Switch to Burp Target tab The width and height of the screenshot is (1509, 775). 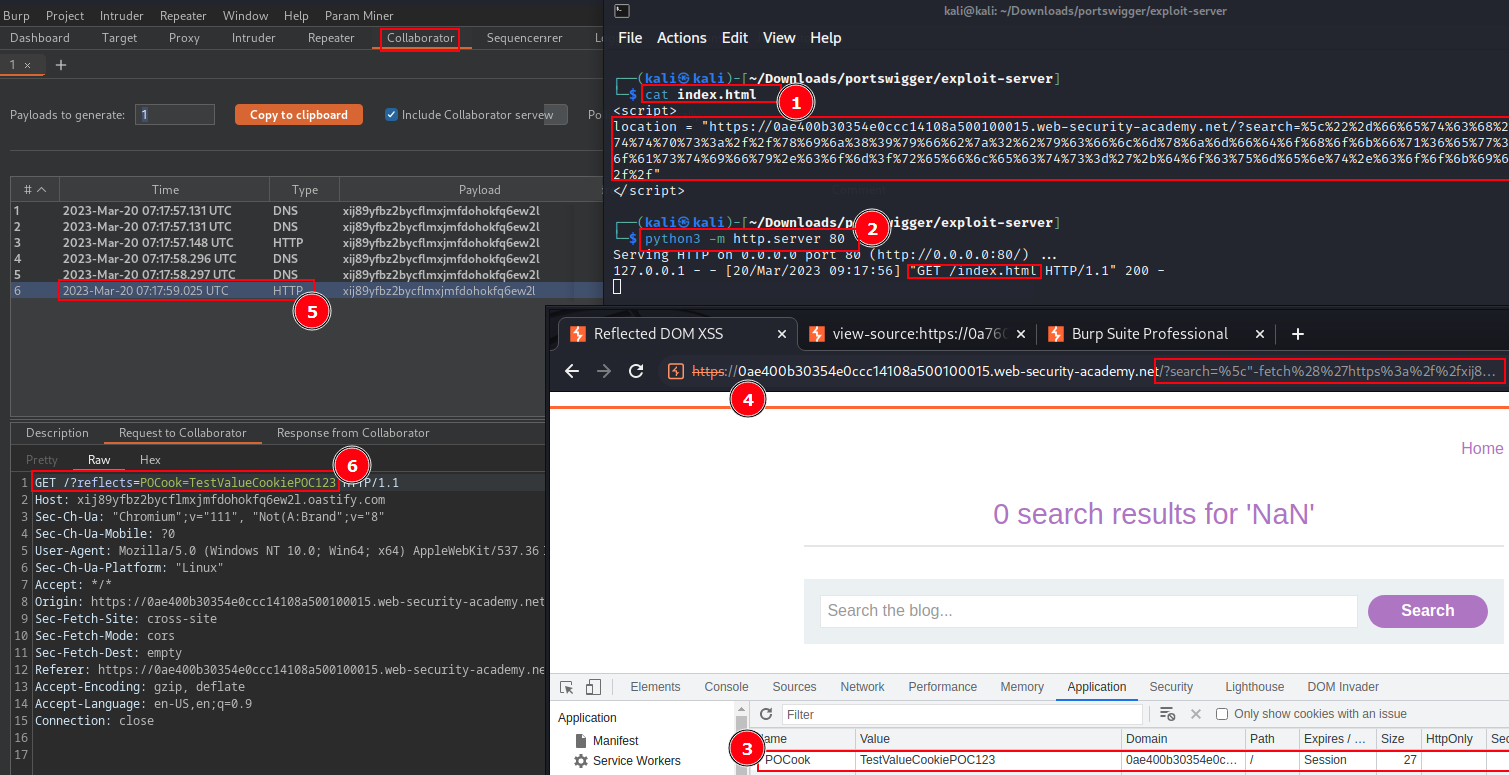120,38
